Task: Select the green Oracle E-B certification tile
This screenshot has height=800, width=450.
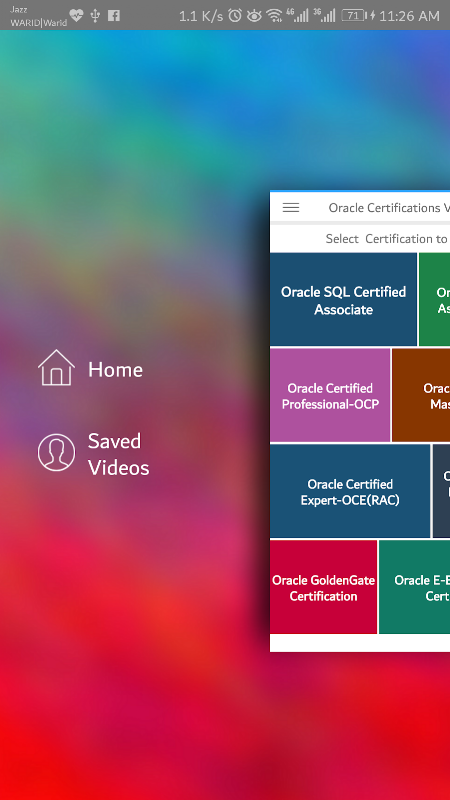Action: tap(415, 587)
